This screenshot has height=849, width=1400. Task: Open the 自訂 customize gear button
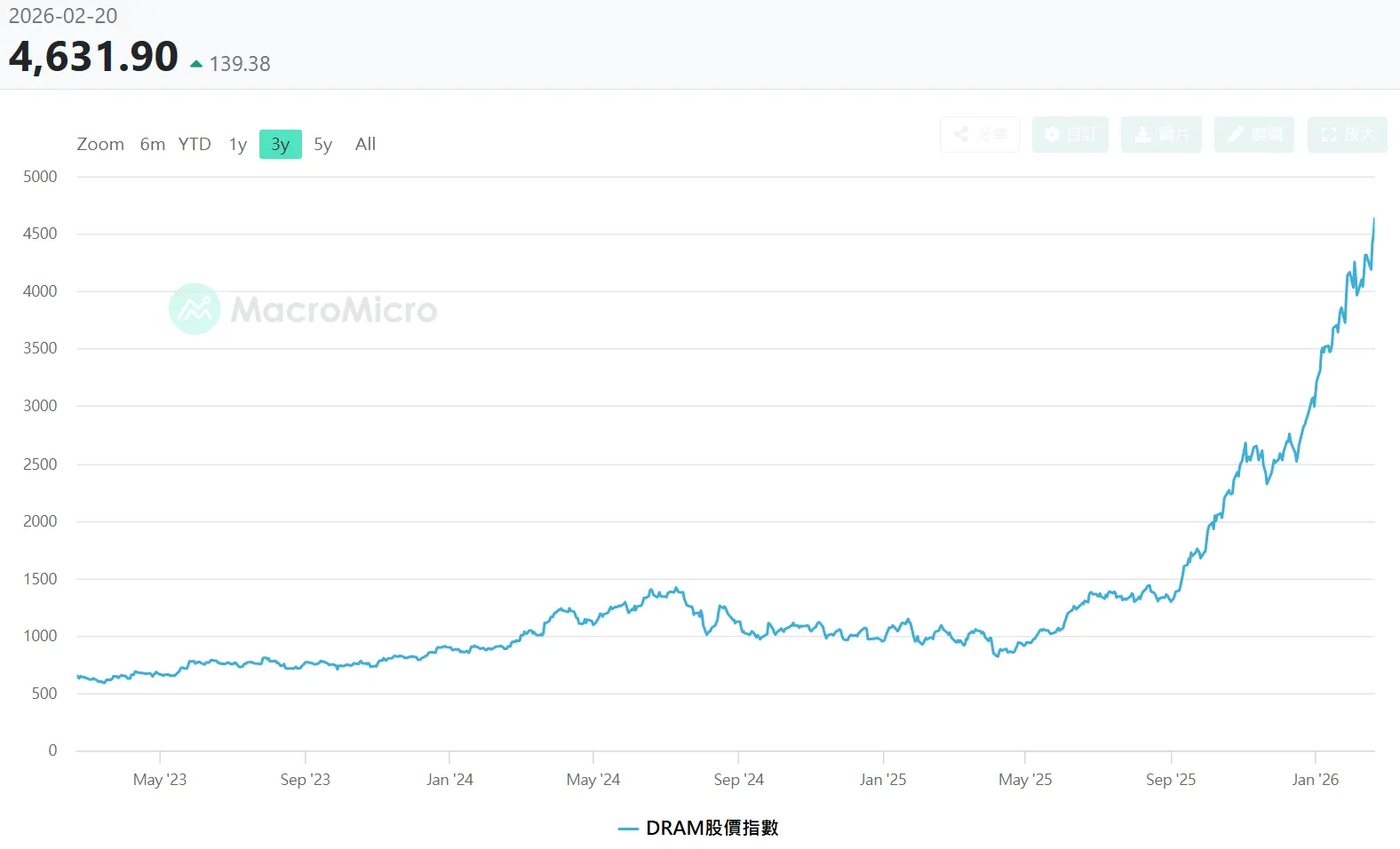(1070, 135)
